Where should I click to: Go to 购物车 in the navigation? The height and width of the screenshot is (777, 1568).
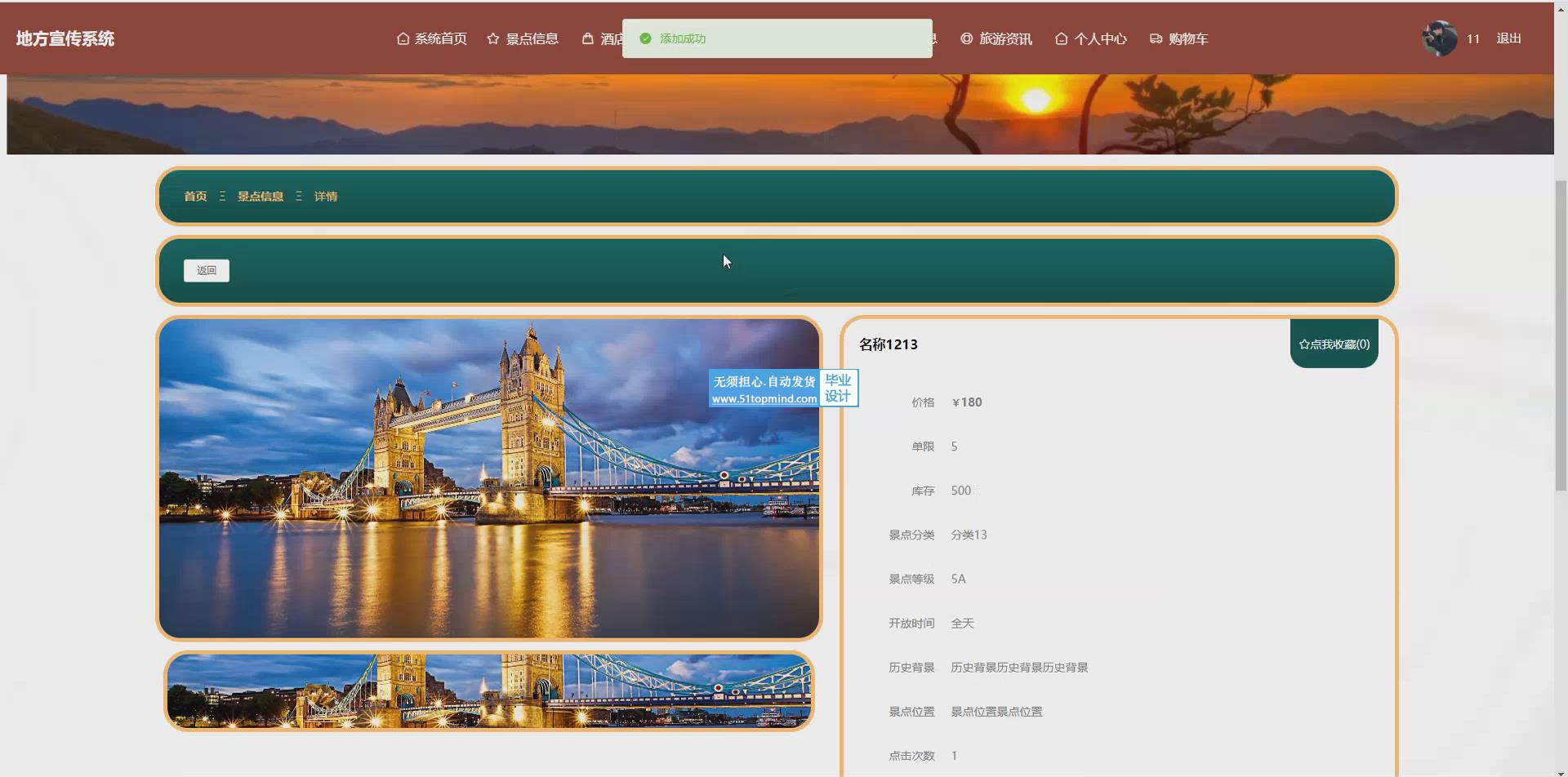coord(1188,38)
